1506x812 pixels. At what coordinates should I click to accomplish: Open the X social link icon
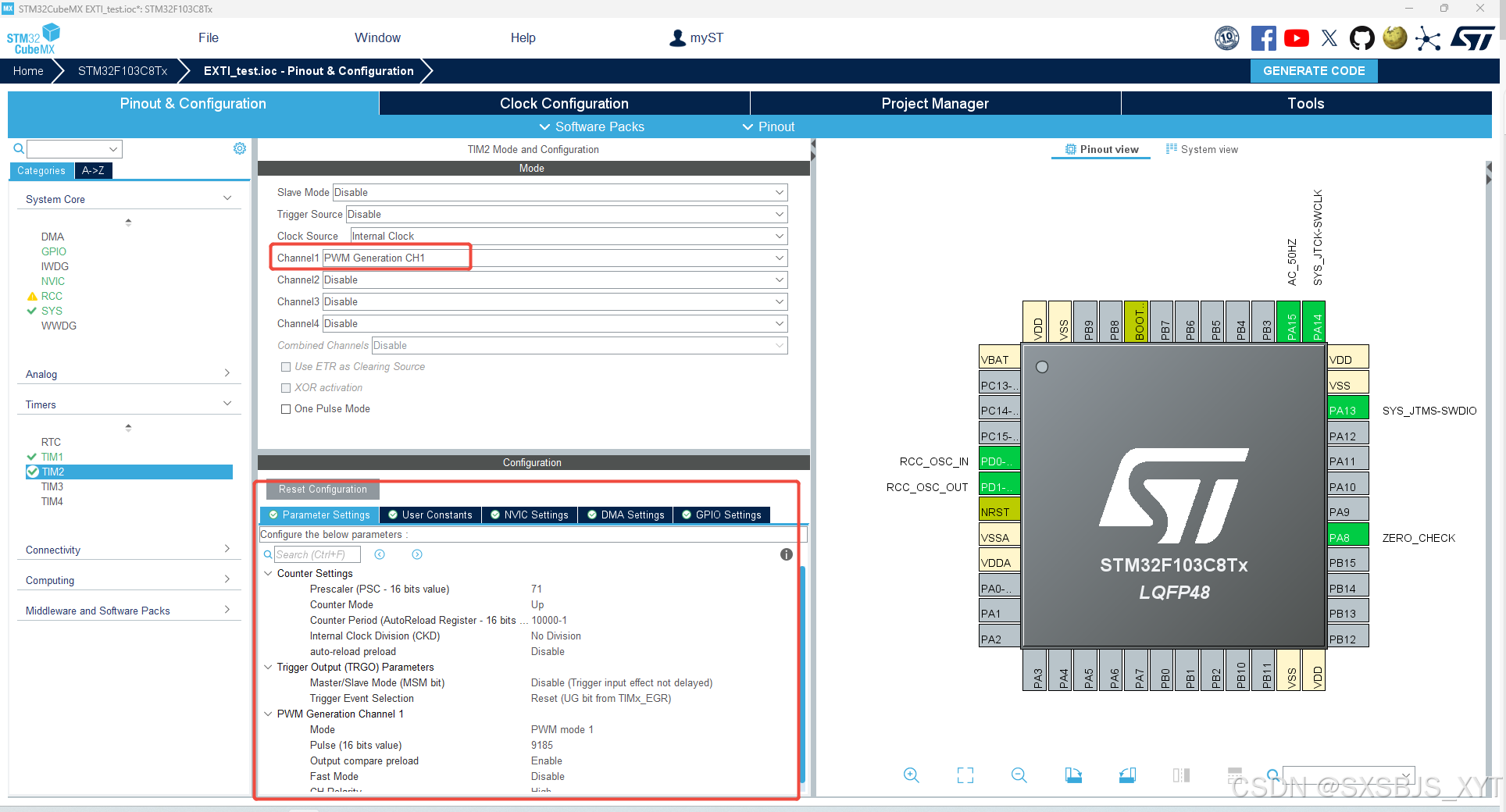pos(1329,38)
